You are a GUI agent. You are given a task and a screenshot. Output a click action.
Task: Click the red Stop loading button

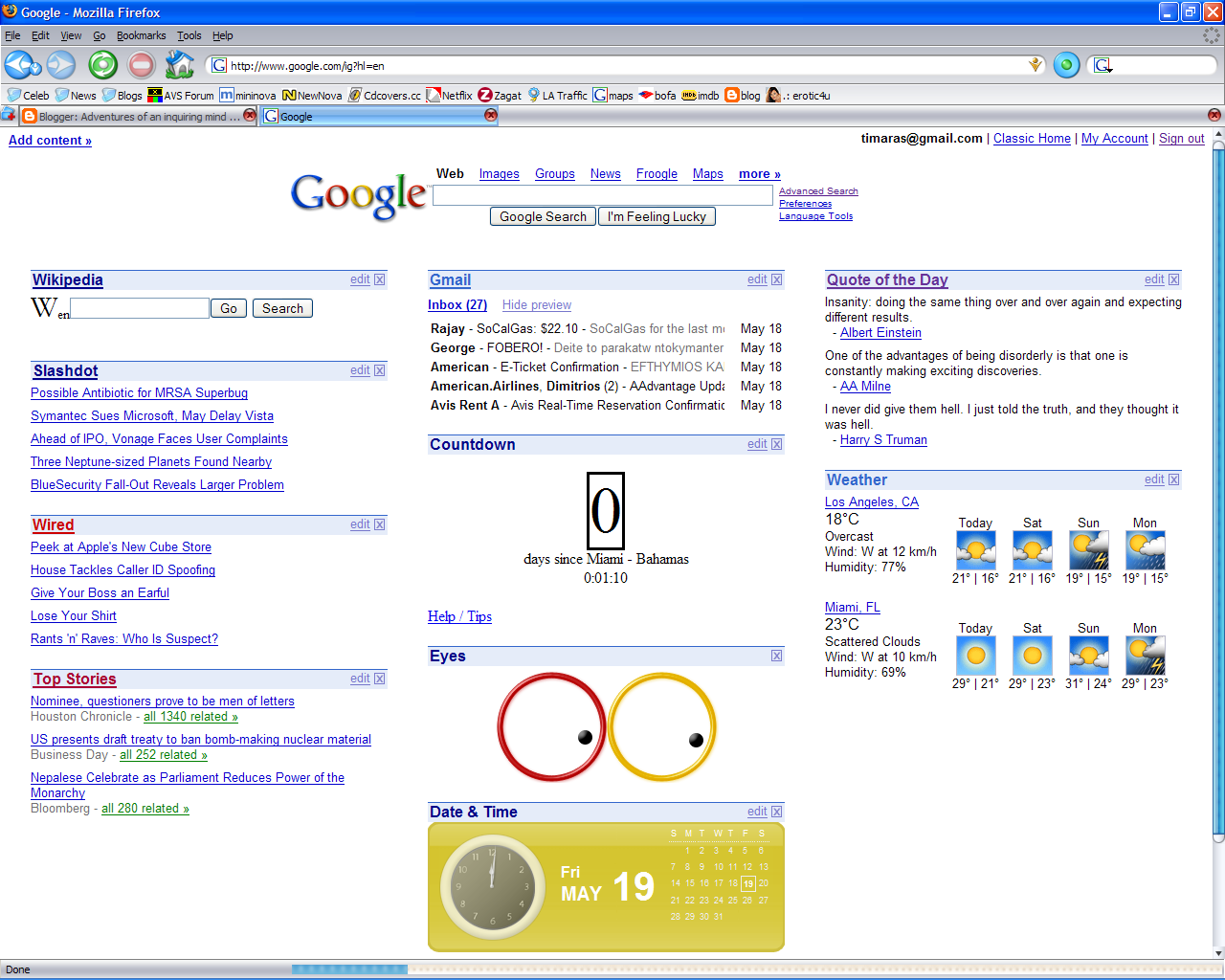(x=142, y=65)
